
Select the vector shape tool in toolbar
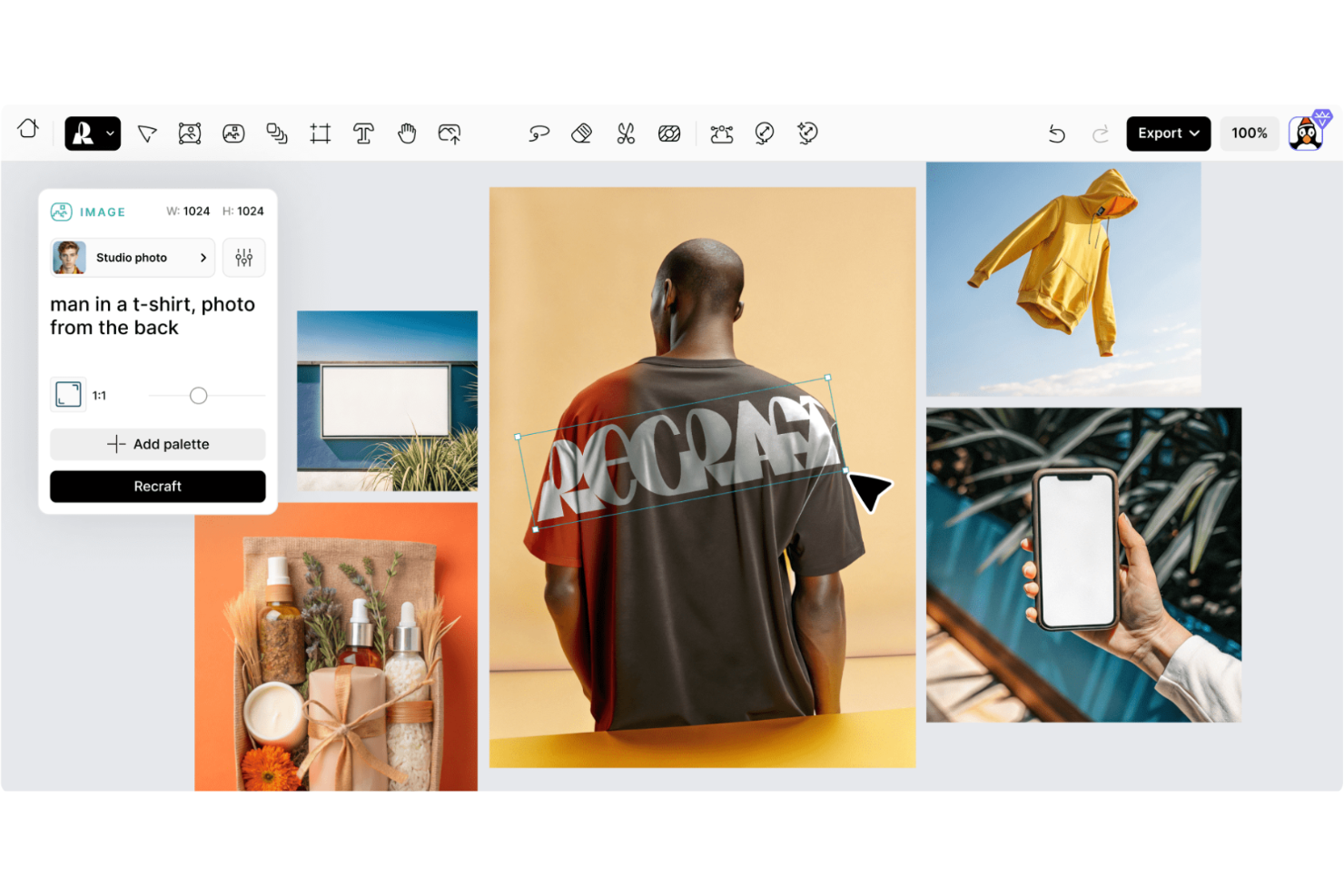click(190, 134)
